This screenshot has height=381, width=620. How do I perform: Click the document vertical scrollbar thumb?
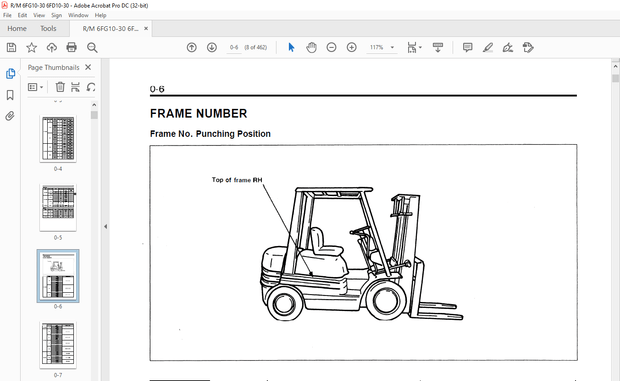(x=615, y=78)
